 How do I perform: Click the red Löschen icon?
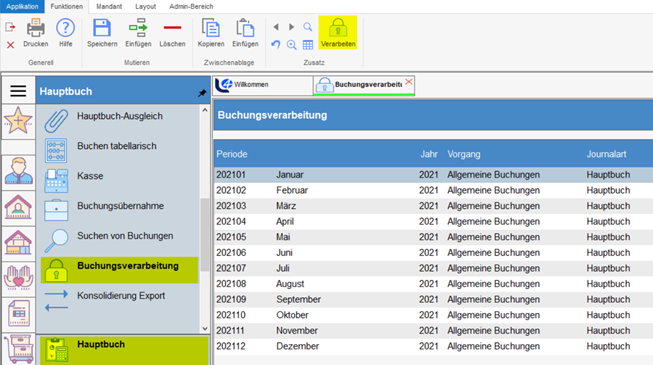coord(172,28)
